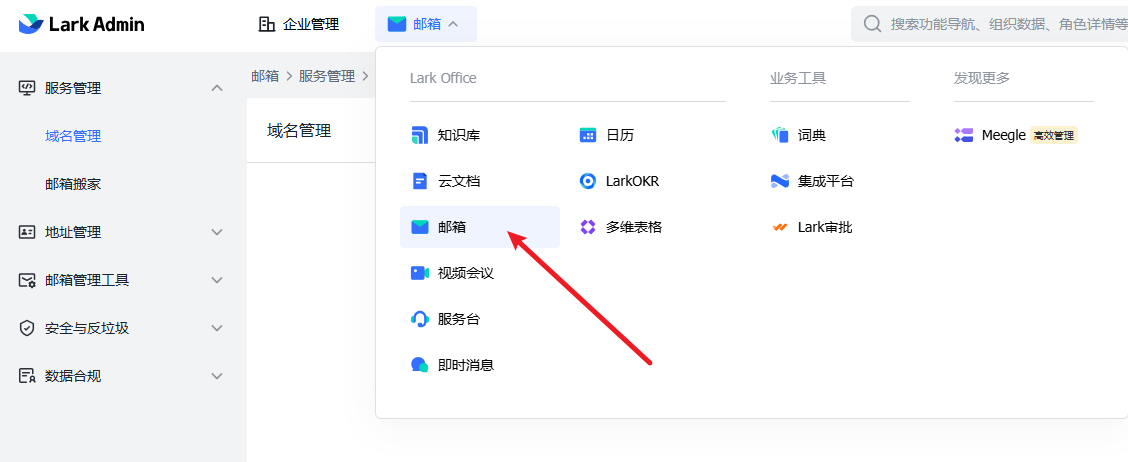
Task: Expand the 地址管理 chevron
Action: [217, 232]
